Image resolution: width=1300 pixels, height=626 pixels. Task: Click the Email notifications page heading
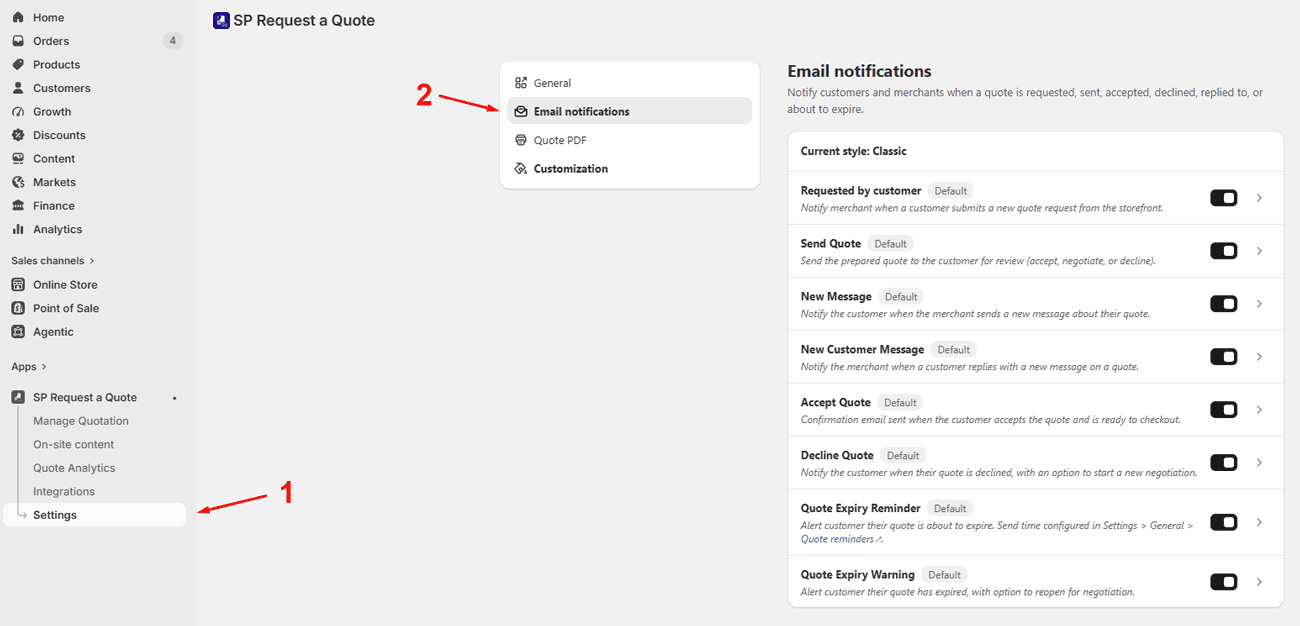coord(860,71)
